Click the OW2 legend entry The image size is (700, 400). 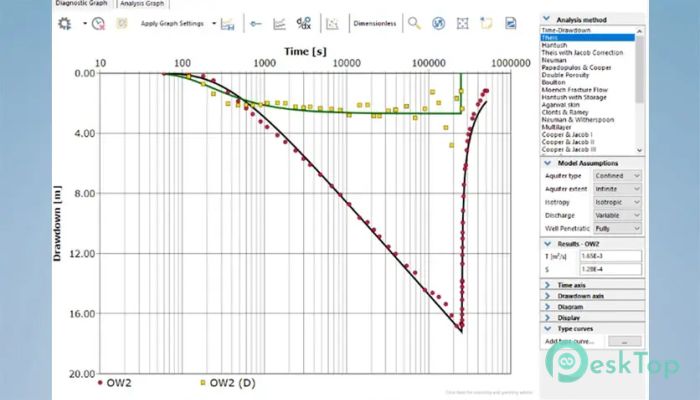pyautogui.click(x=114, y=383)
